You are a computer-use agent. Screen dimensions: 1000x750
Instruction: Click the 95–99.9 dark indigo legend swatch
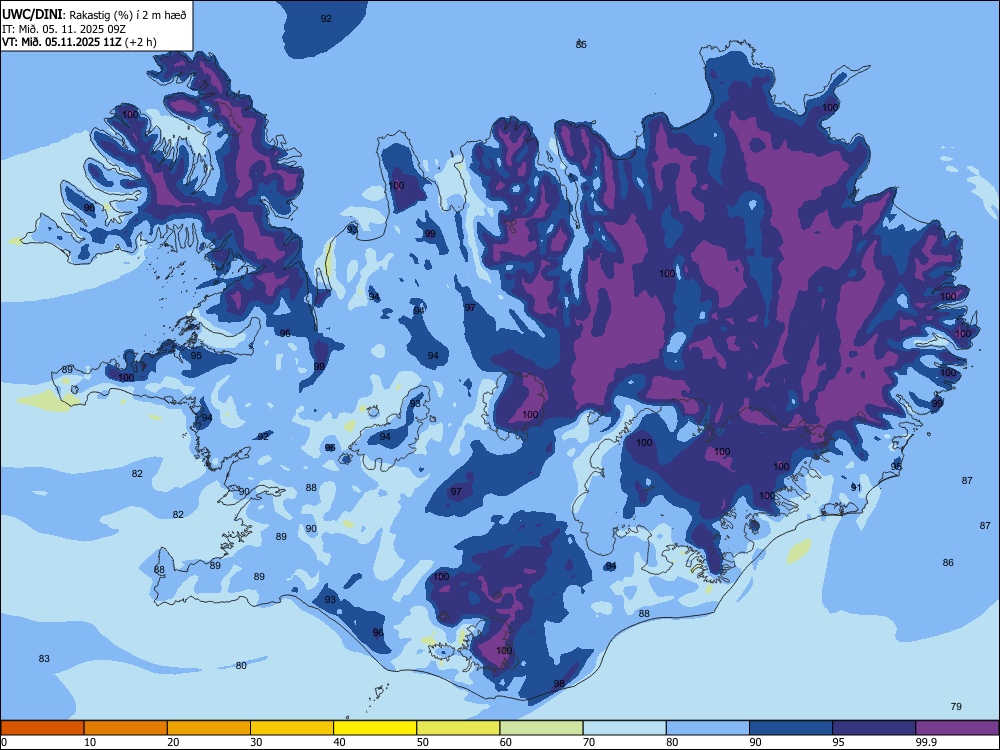pos(874,728)
